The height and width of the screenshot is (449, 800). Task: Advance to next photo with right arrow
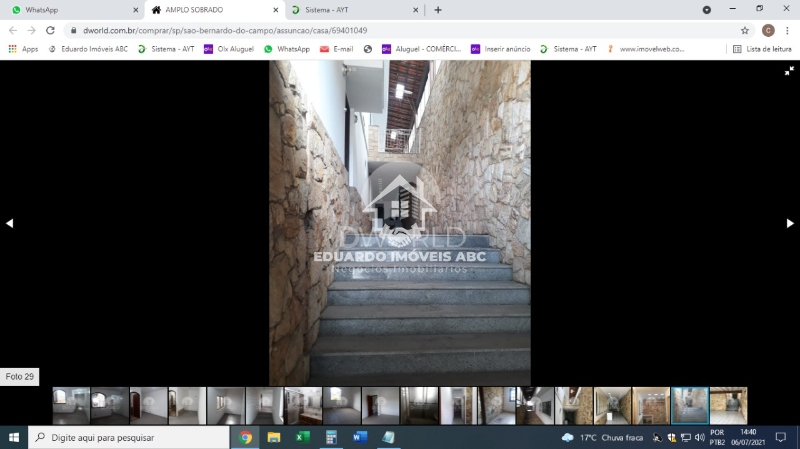pyautogui.click(x=790, y=223)
